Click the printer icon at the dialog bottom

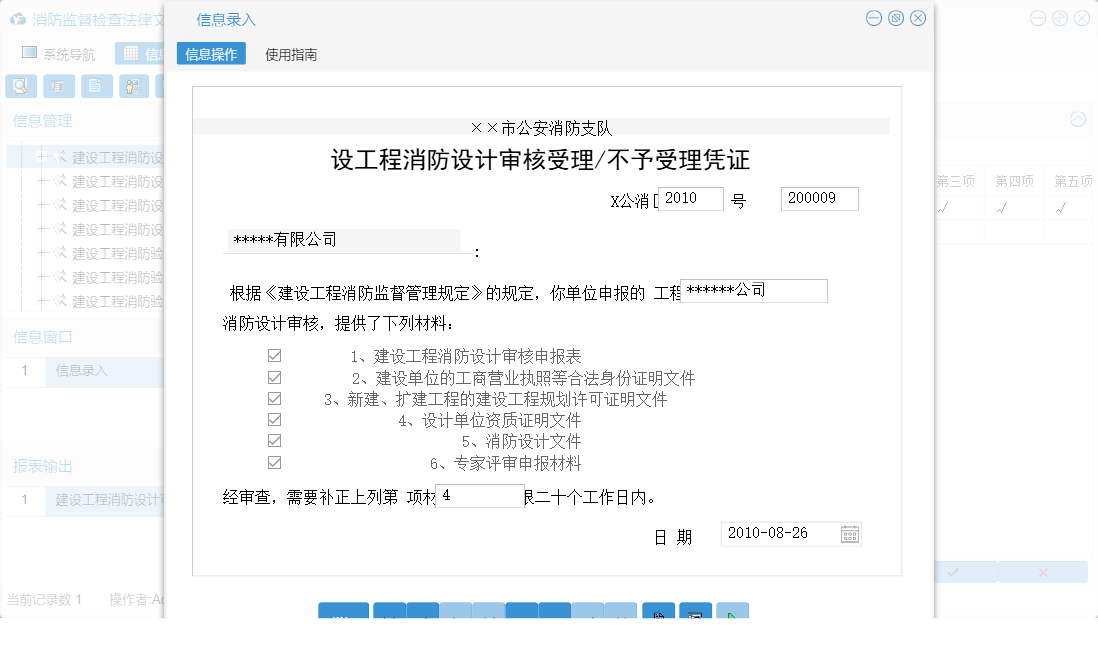pos(696,617)
